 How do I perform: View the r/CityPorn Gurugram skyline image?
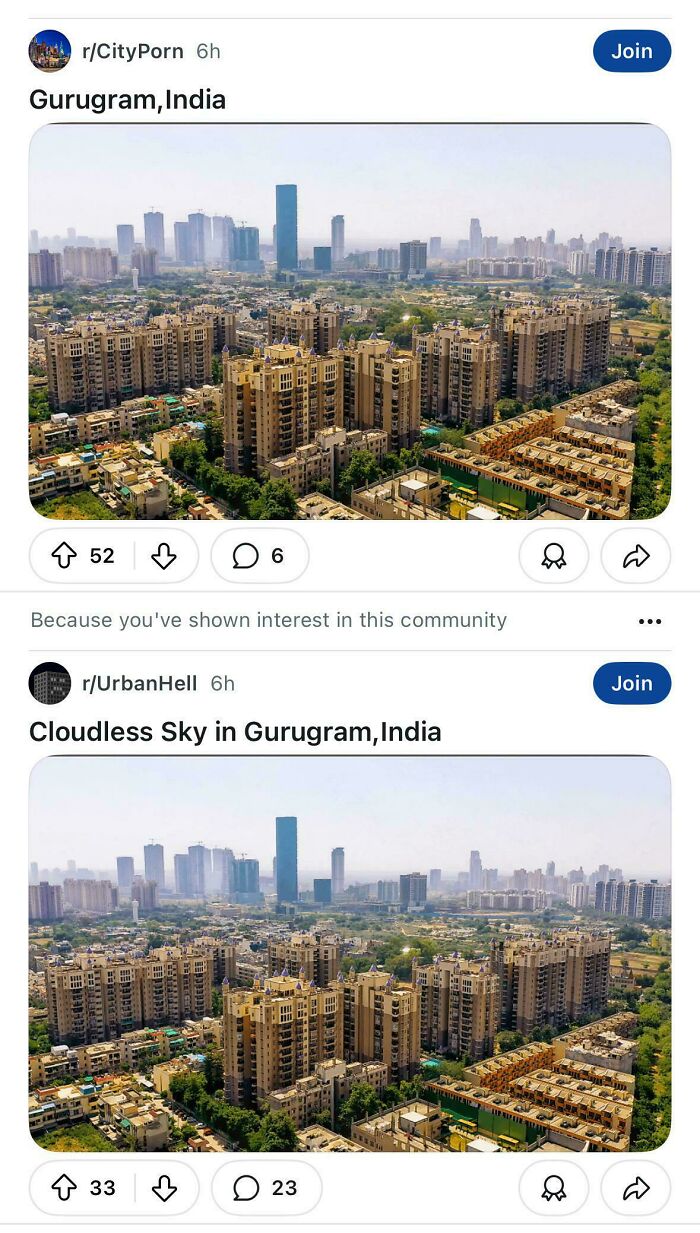(350, 321)
